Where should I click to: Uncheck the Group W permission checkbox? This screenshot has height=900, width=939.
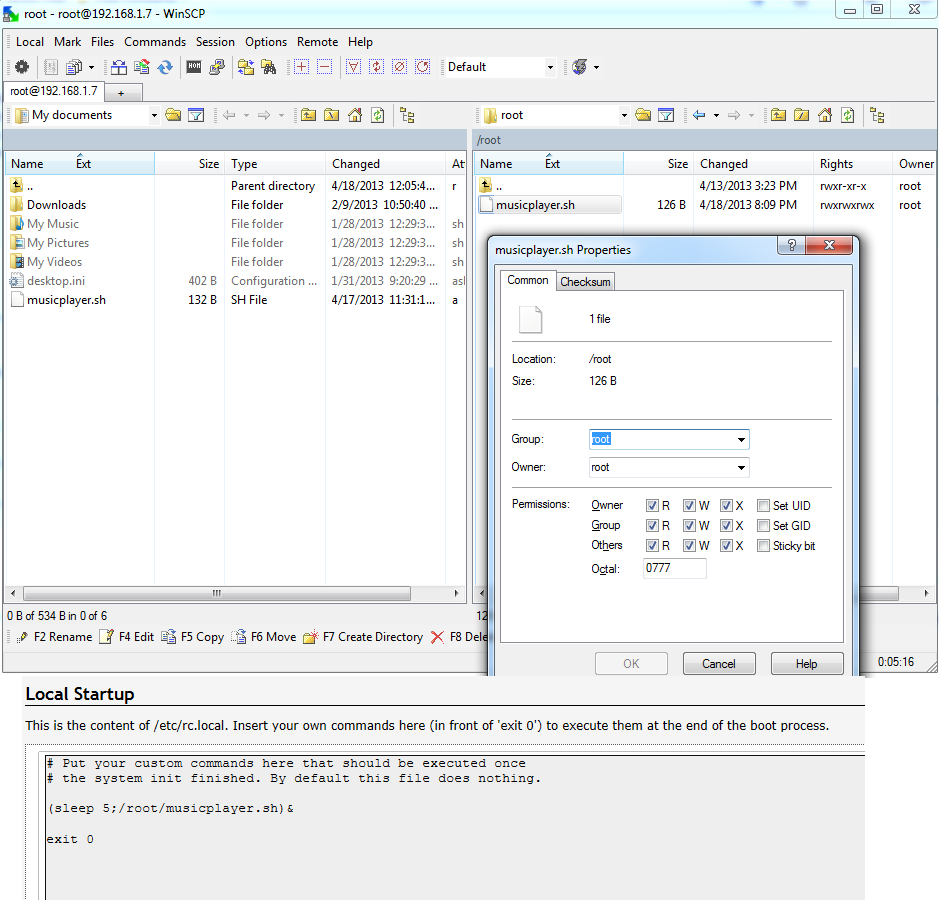pyautogui.click(x=689, y=526)
